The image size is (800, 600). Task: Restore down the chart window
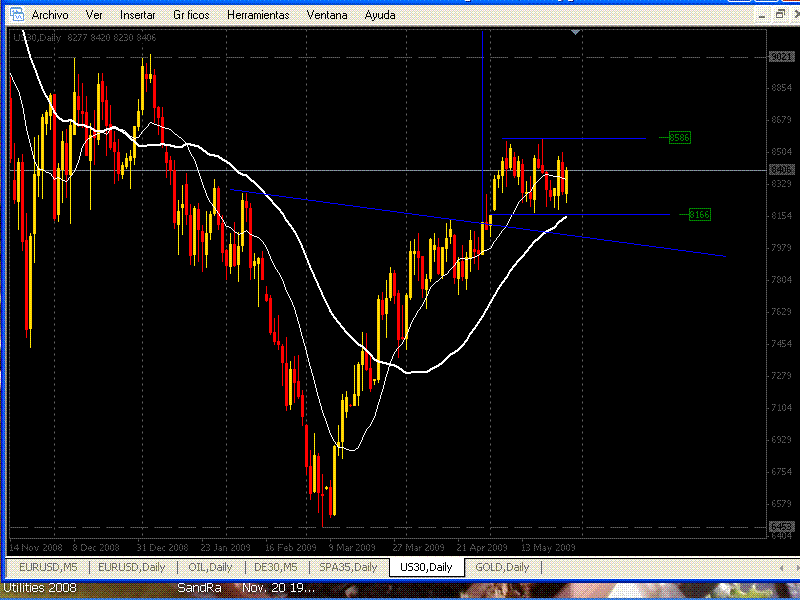(x=780, y=14)
